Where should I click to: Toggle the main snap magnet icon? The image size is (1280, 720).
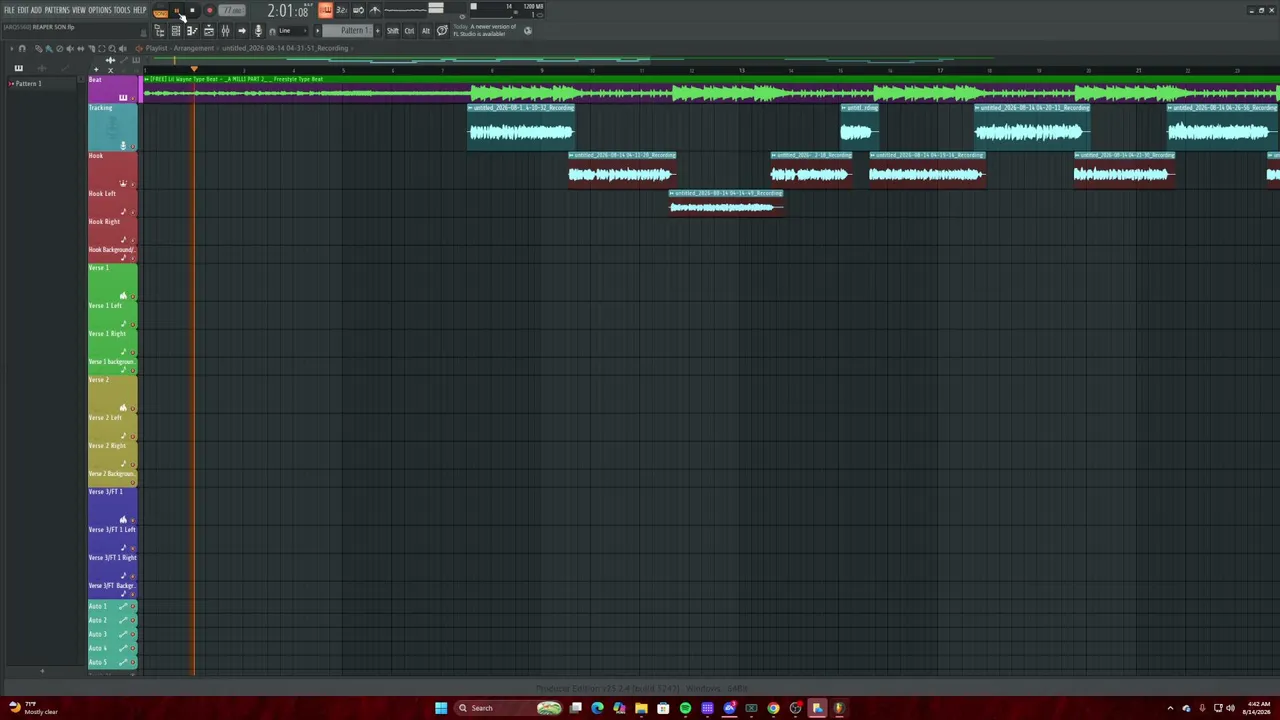(272, 31)
